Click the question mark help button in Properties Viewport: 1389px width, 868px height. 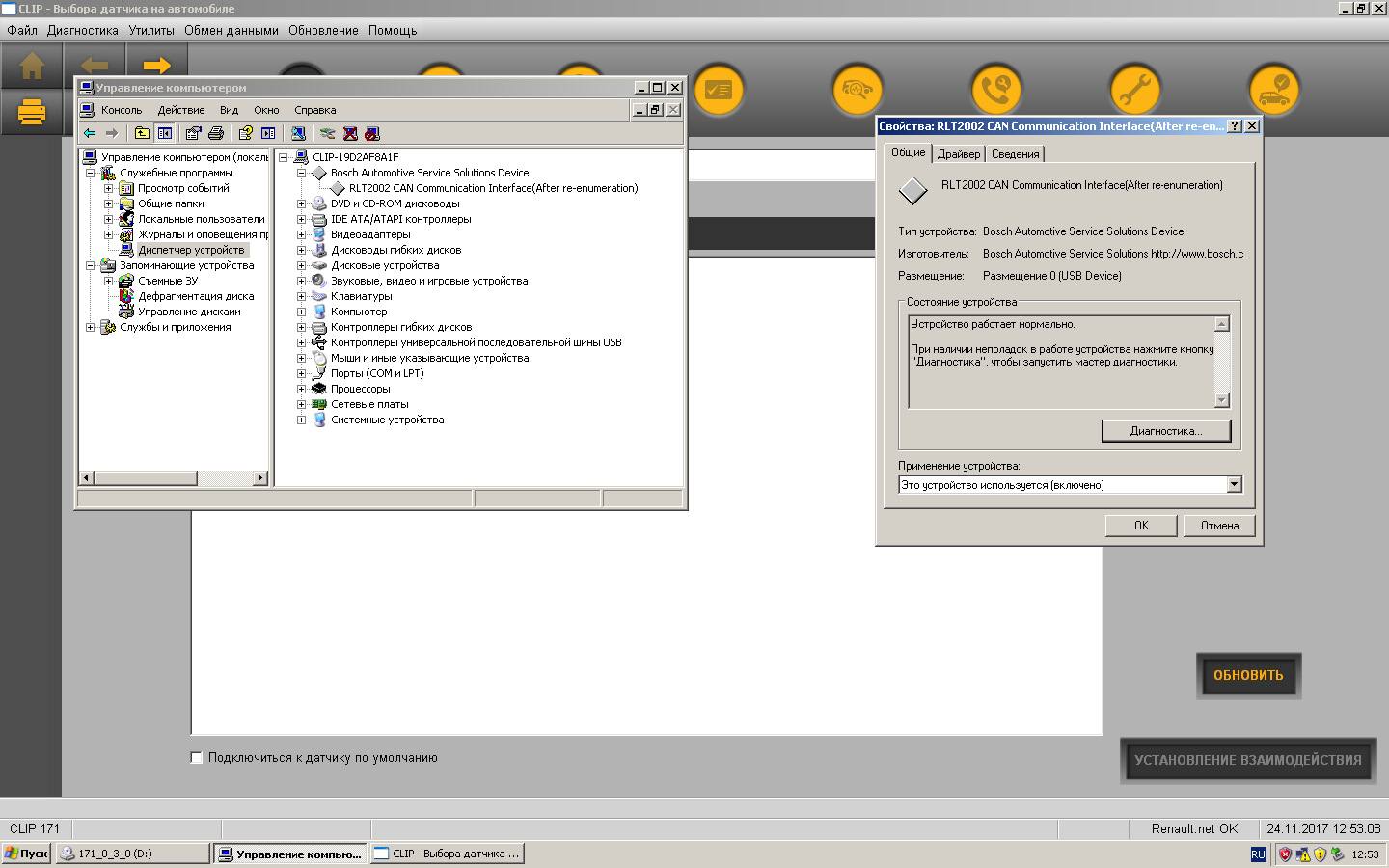coord(1234,126)
